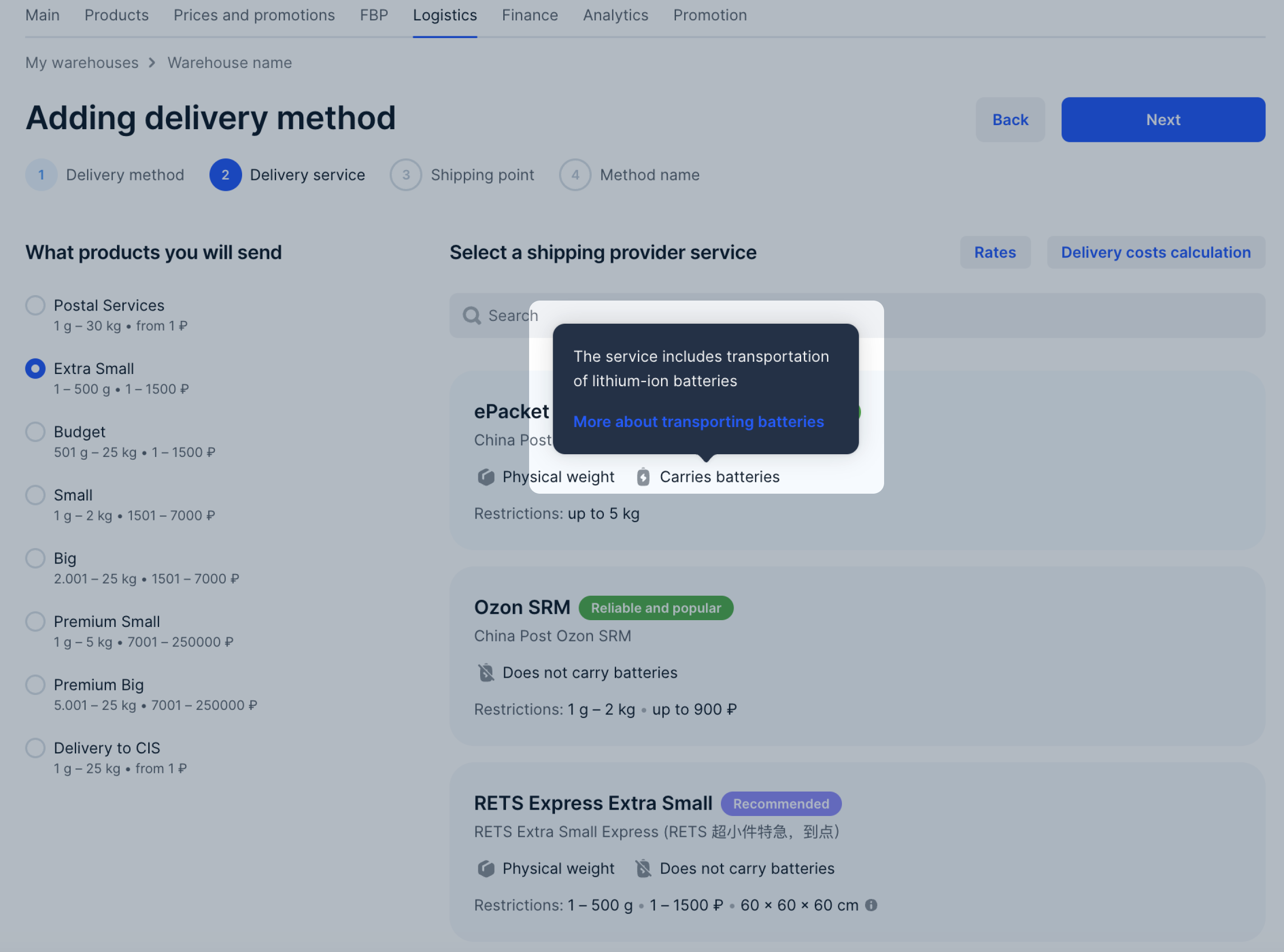Image resolution: width=1284 pixels, height=952 pixels.
Task: Click step 3 Shipping point
Action: 462,175
